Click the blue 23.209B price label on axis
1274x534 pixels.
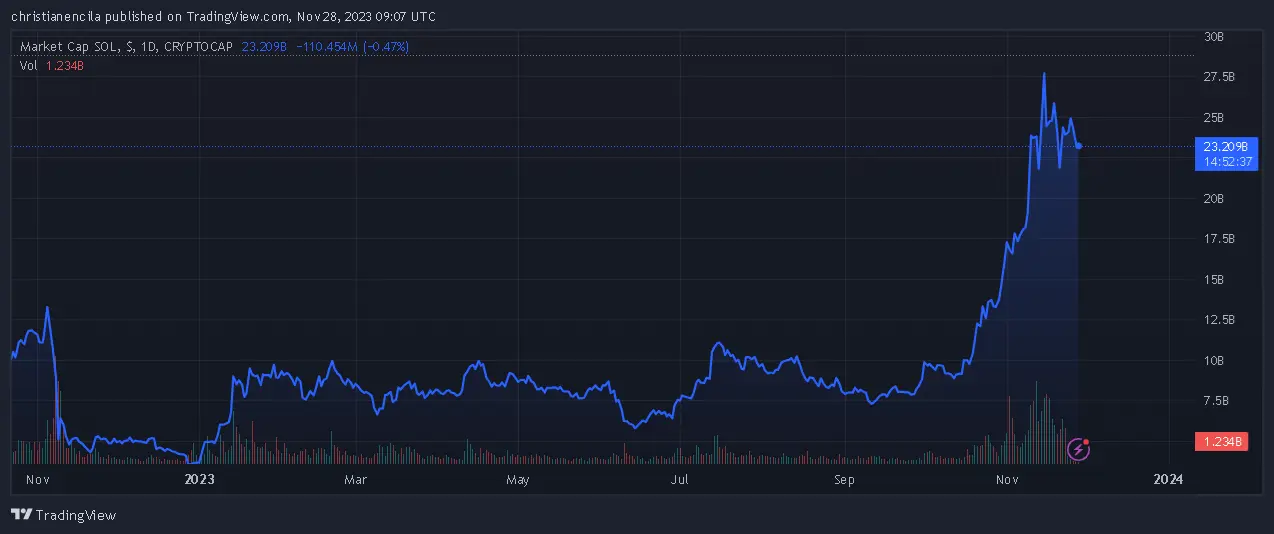tap(1224, 146)
